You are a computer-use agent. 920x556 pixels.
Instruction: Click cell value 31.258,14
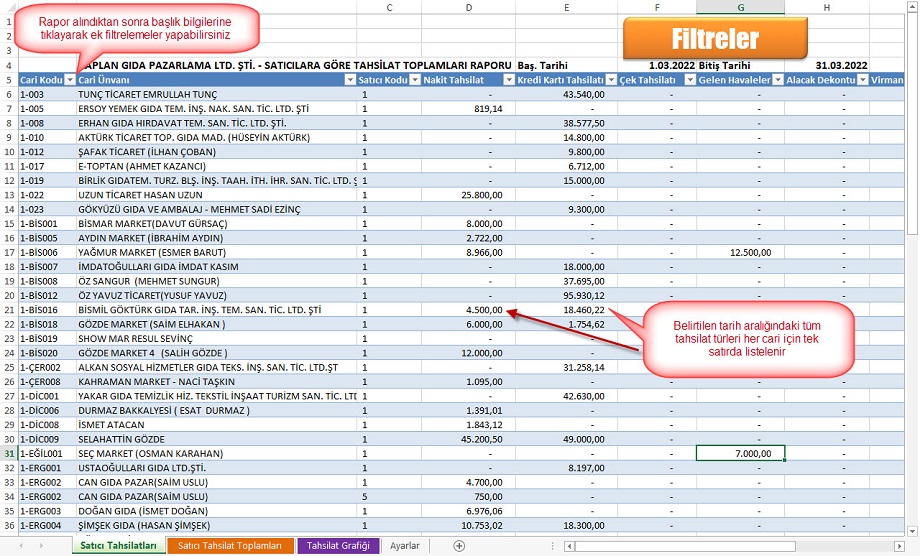pos(566,367)
